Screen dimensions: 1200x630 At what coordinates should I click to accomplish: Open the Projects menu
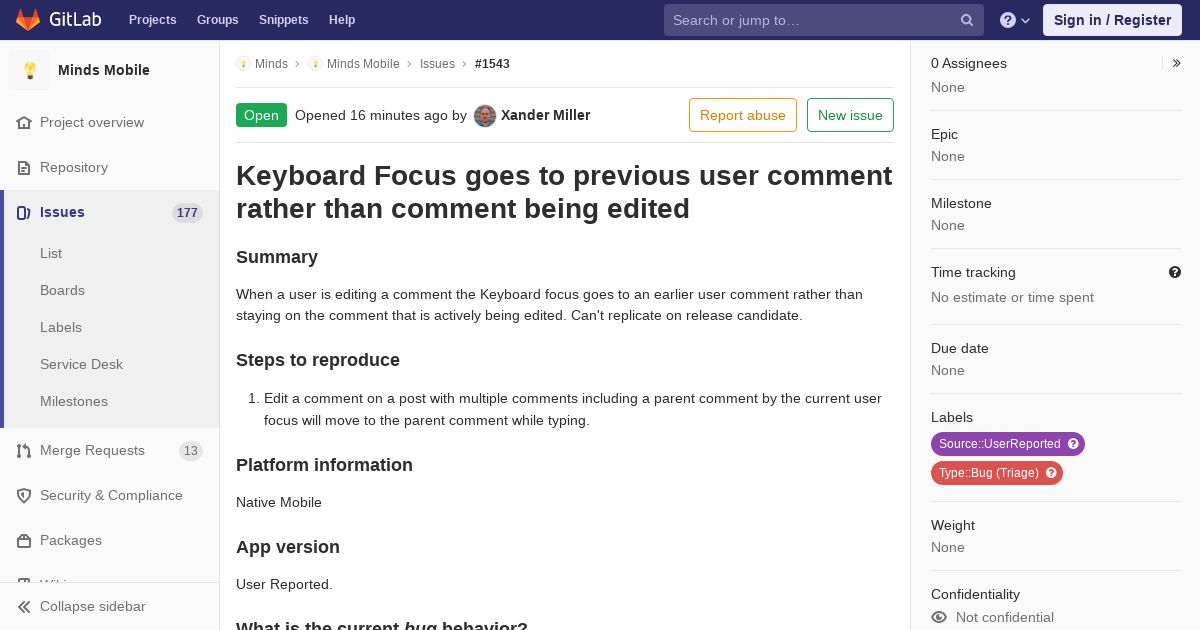click(152, 20)
